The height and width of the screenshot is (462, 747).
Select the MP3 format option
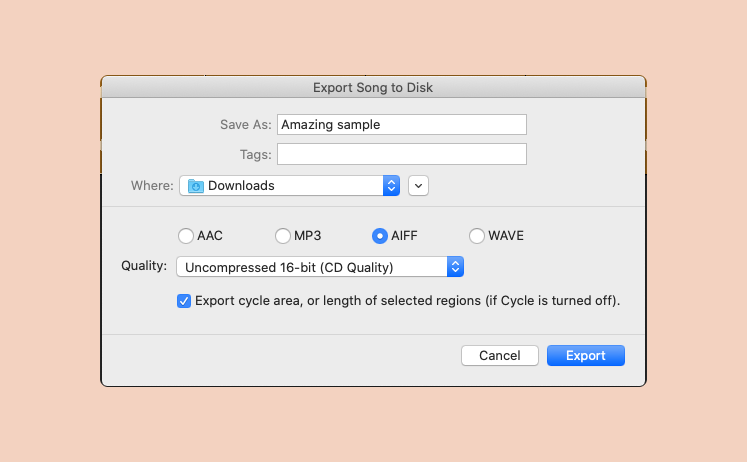coord(283,236)
